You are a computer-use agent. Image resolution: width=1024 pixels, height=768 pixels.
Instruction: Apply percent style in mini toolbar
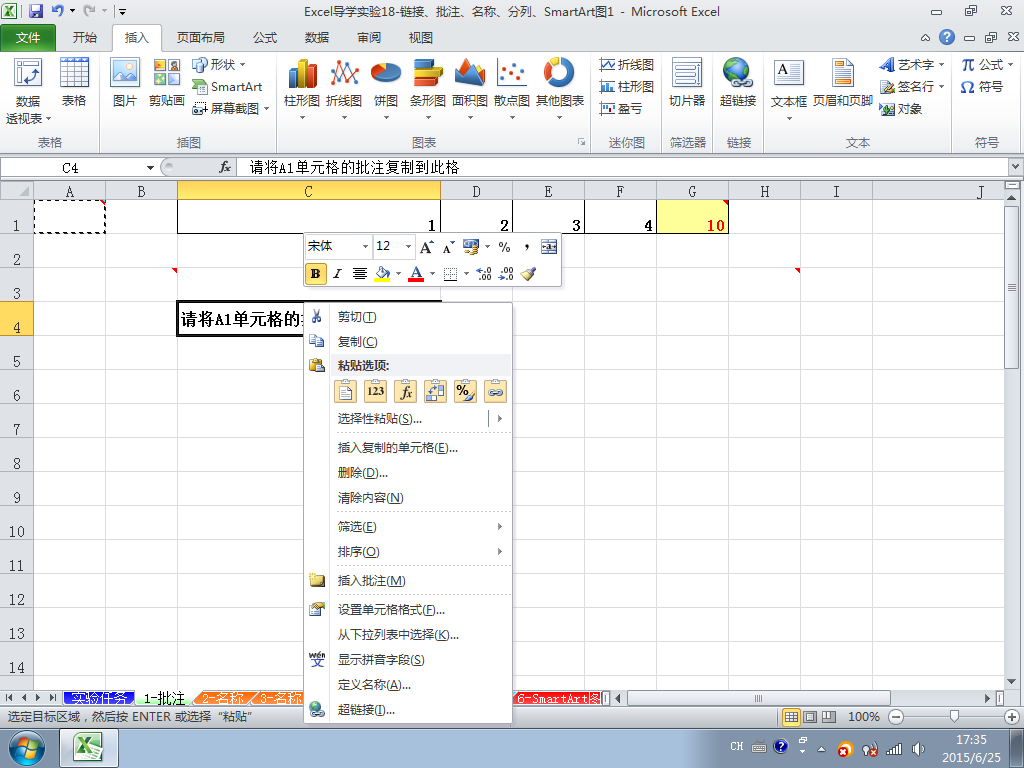click(504, 247)
